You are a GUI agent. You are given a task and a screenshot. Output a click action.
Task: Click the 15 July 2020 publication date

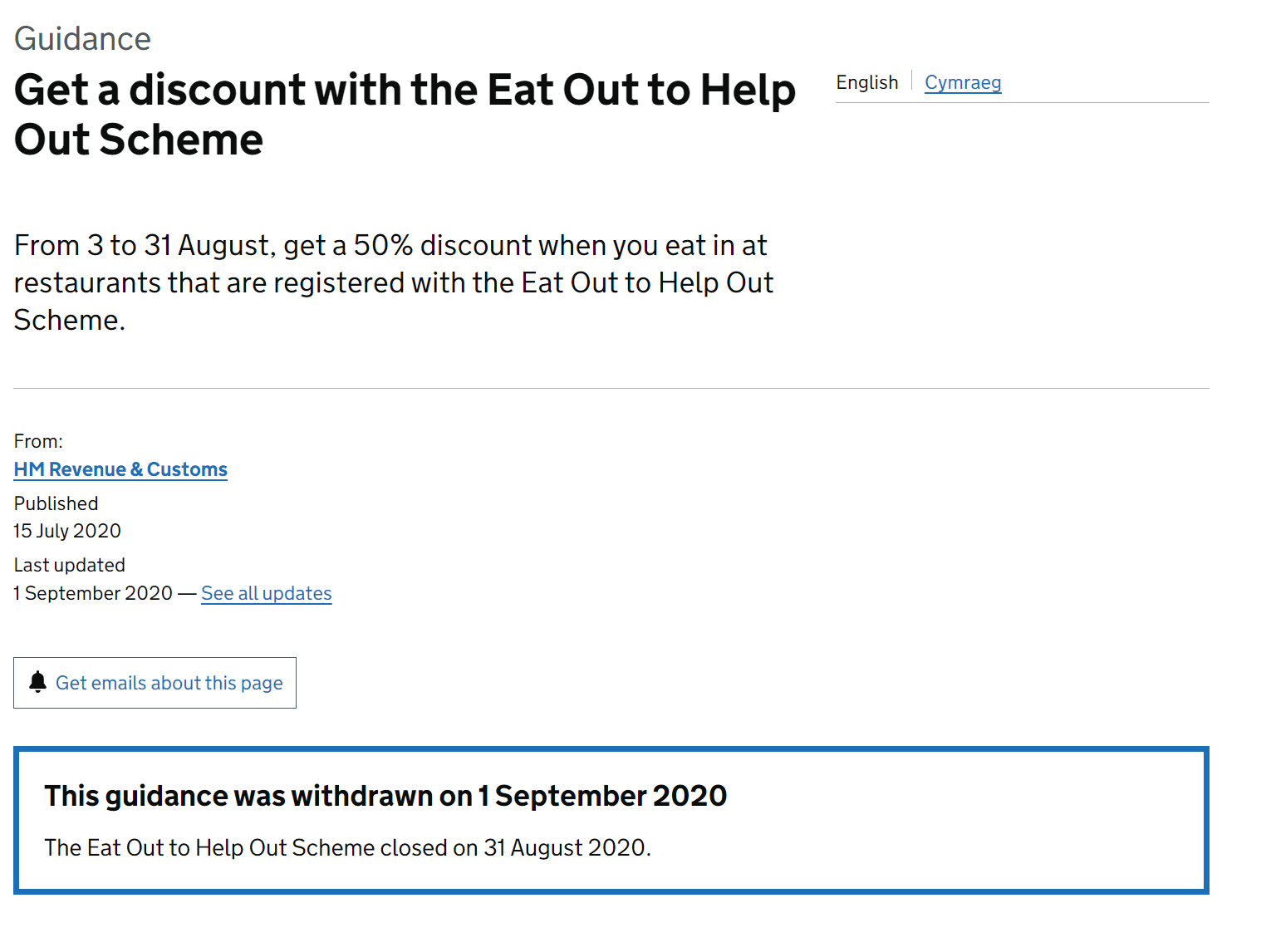pyautogui.click(x=67, y=531)
